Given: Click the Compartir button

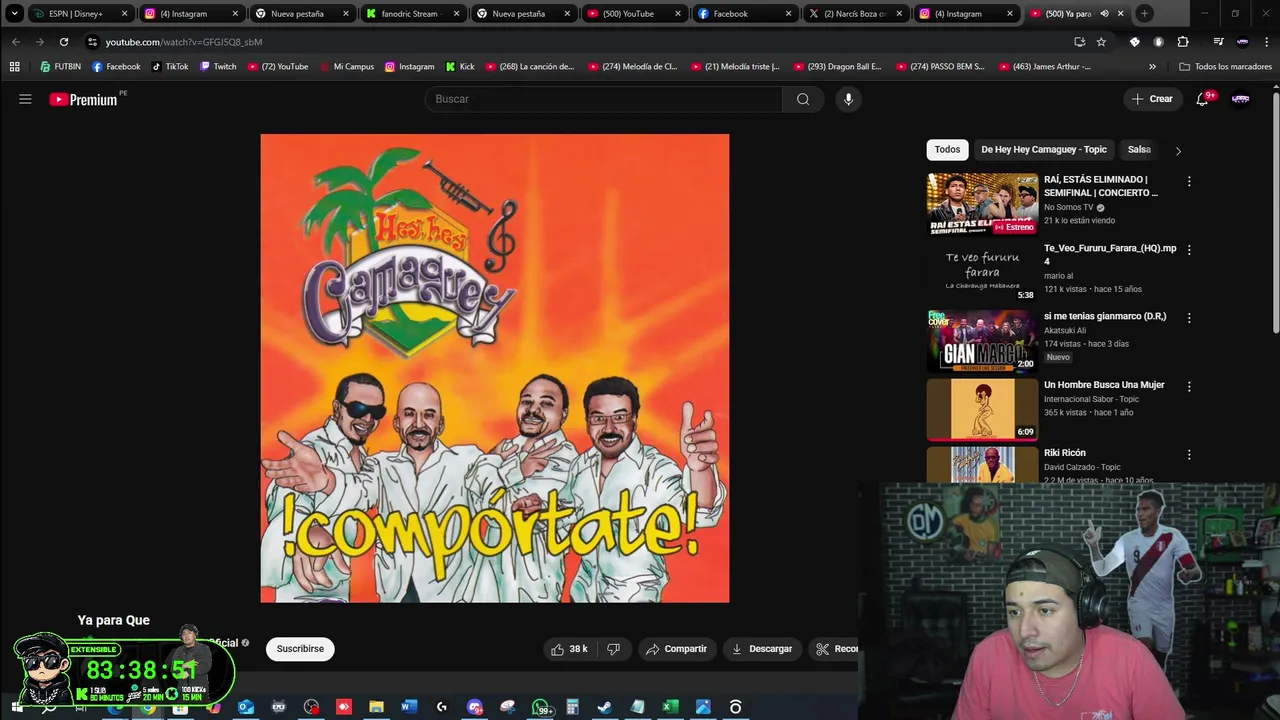Looking at the screenshot, I should tap(676, 649).
